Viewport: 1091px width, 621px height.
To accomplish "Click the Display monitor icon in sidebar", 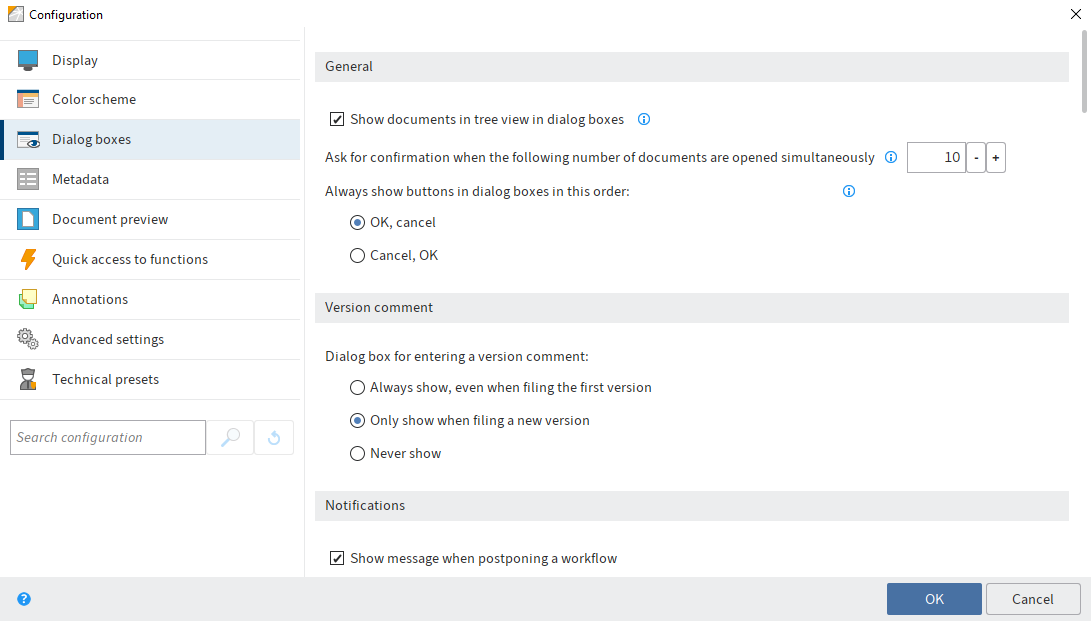I will pyautogui.click(x=28, y=60).
